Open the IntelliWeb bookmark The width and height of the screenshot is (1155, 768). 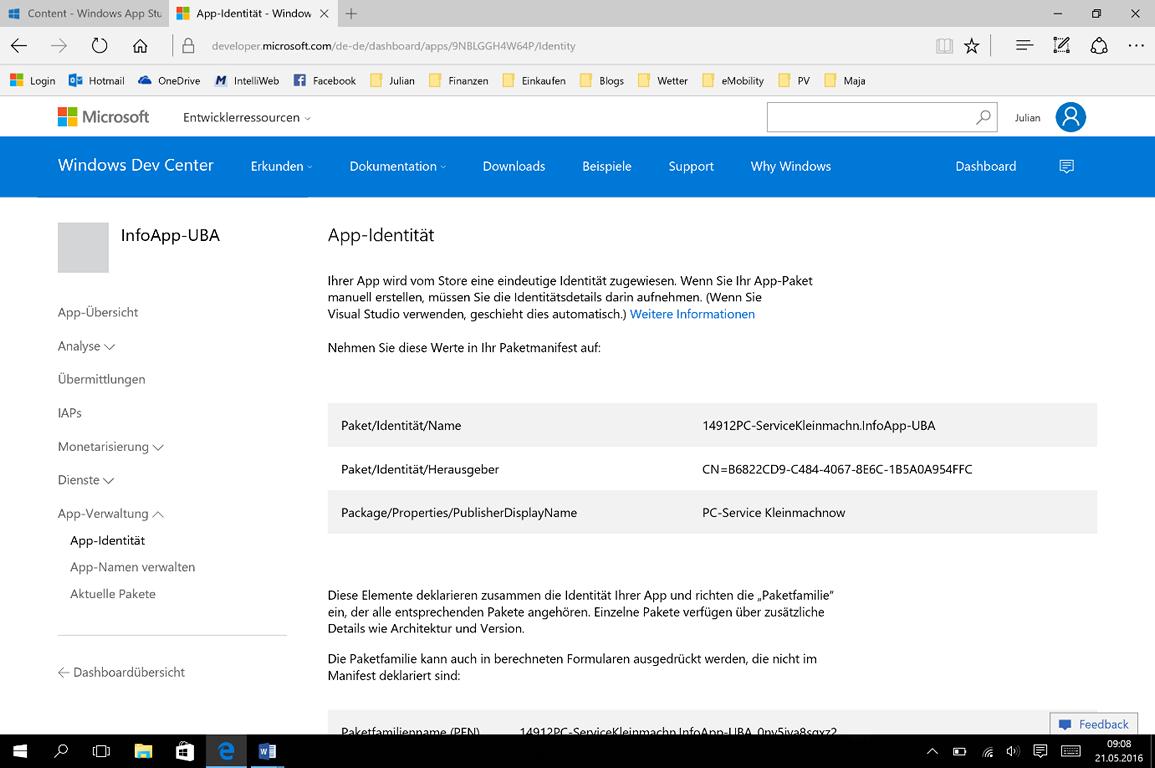pos(247,81)
